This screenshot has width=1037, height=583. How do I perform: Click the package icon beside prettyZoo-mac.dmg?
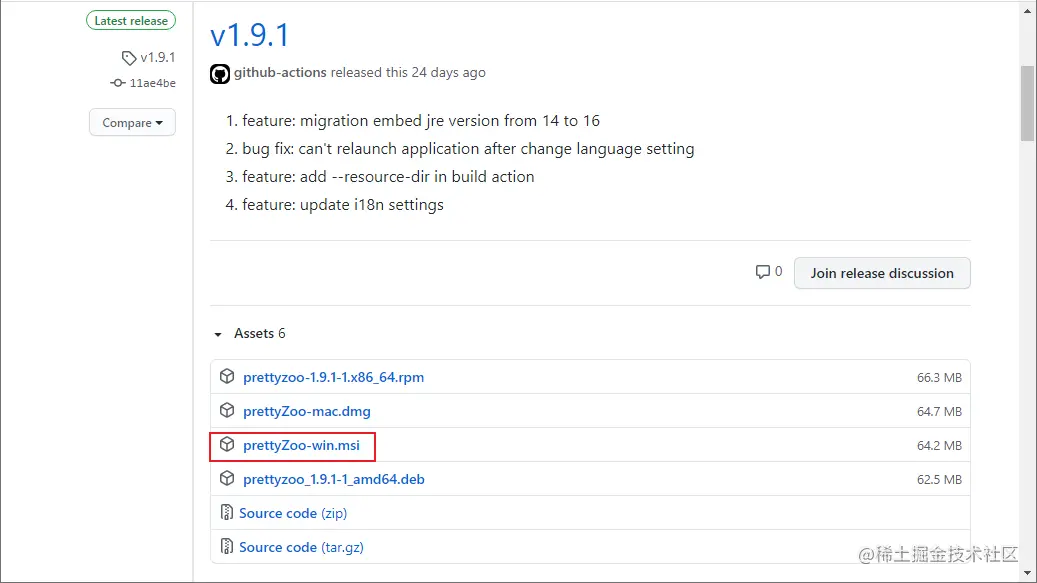(227, 410)
